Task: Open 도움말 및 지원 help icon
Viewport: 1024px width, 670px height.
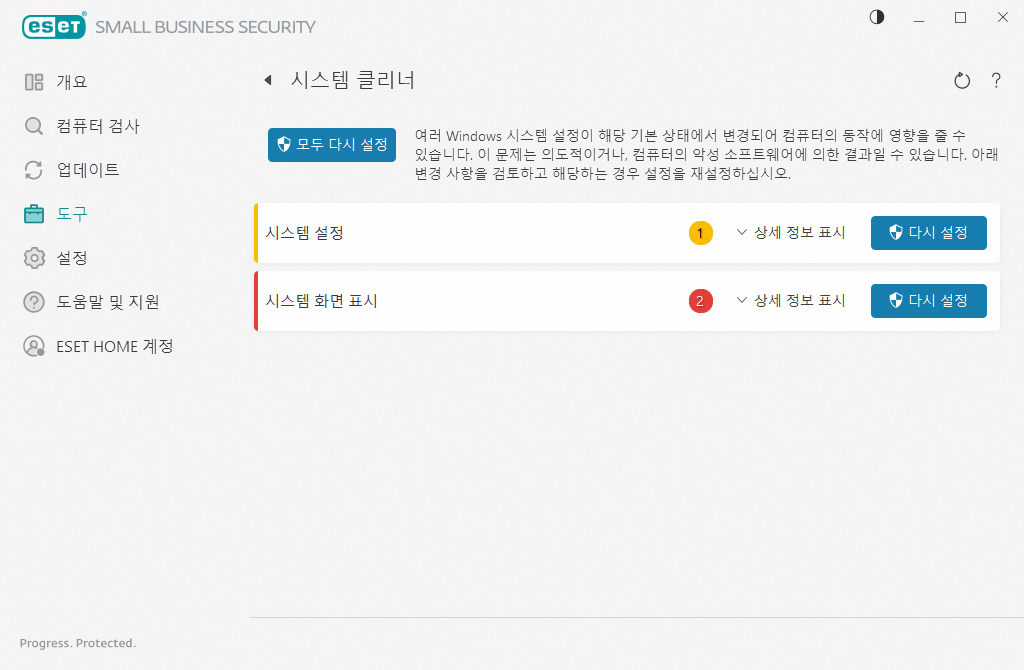Action: pyautogui.click(x=30, y=302)
